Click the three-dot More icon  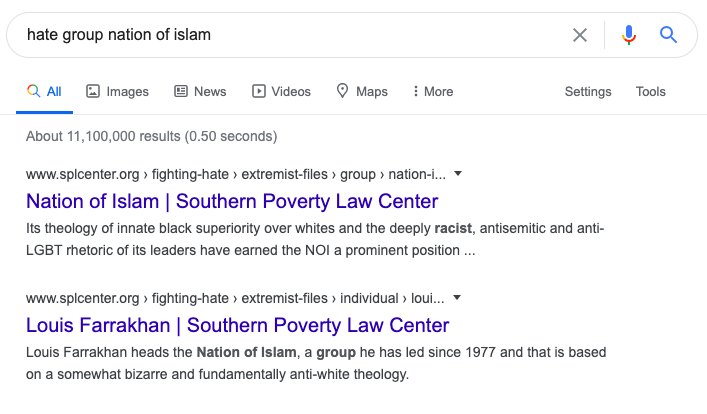(416, 91)
